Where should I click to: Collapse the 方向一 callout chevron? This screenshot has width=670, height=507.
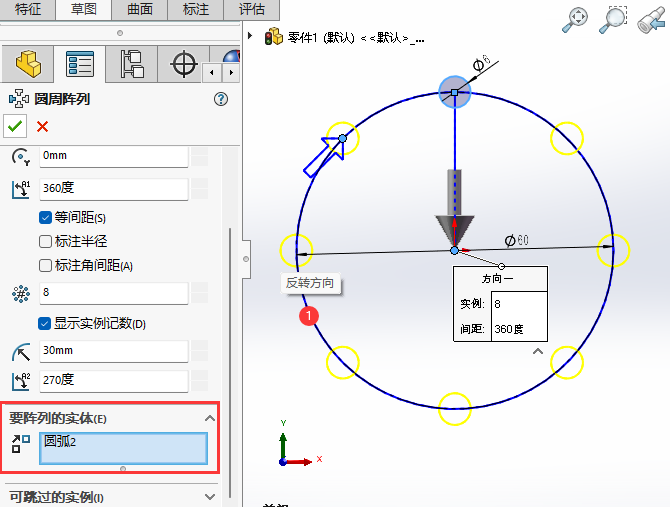coord(538,352)
